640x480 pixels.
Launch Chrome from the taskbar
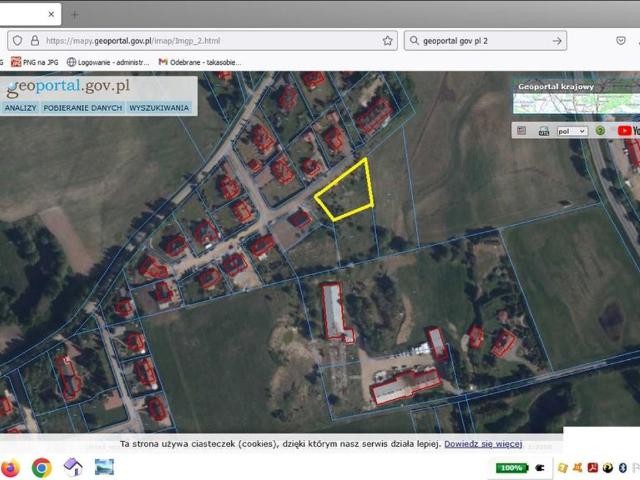(x=42, y=467)
